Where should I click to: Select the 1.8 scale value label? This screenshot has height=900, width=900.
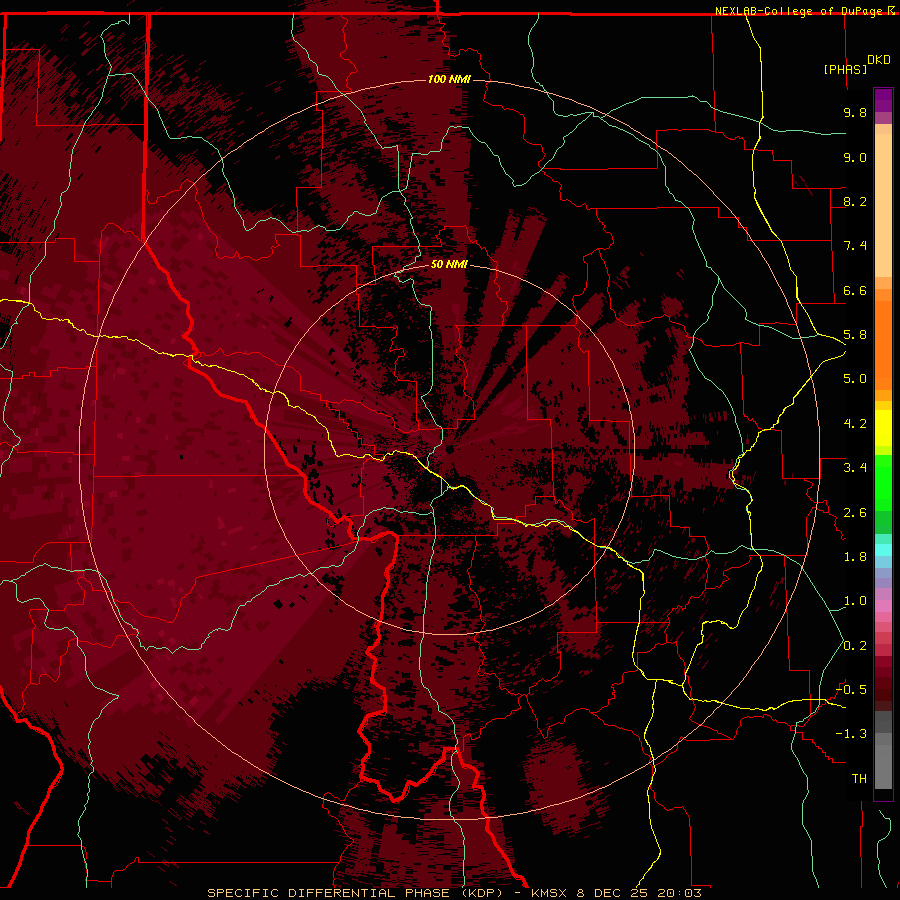(855, 557)
